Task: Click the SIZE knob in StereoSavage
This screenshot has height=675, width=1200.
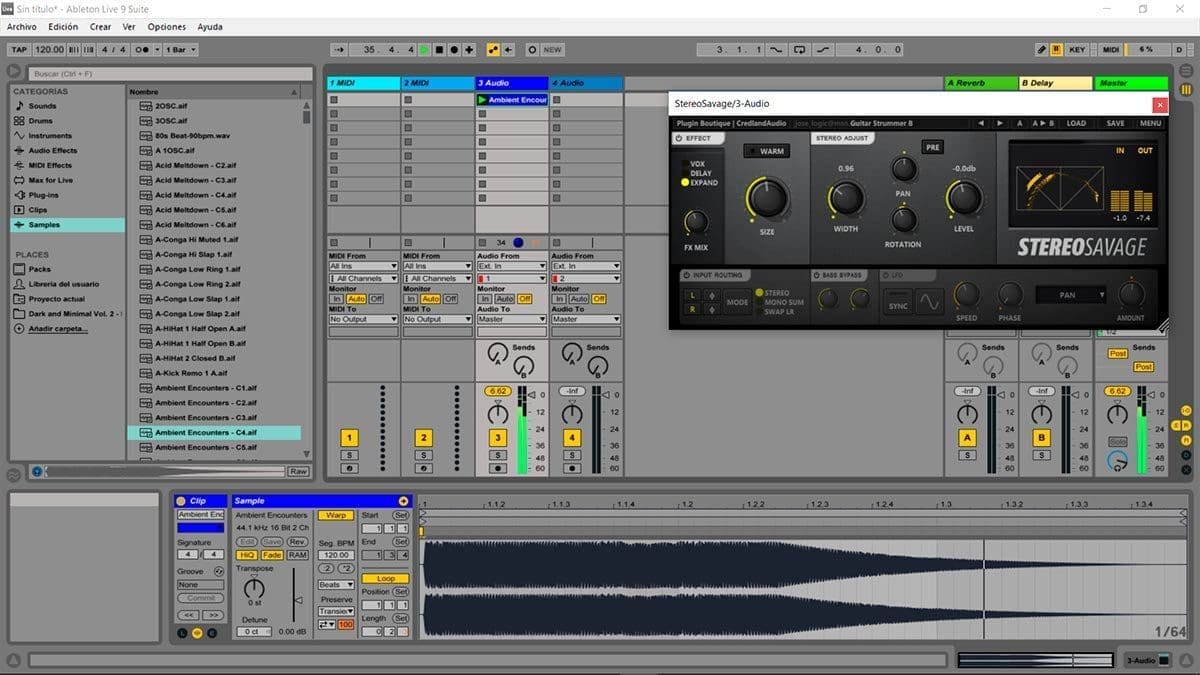Action: [x=767, y=198]
